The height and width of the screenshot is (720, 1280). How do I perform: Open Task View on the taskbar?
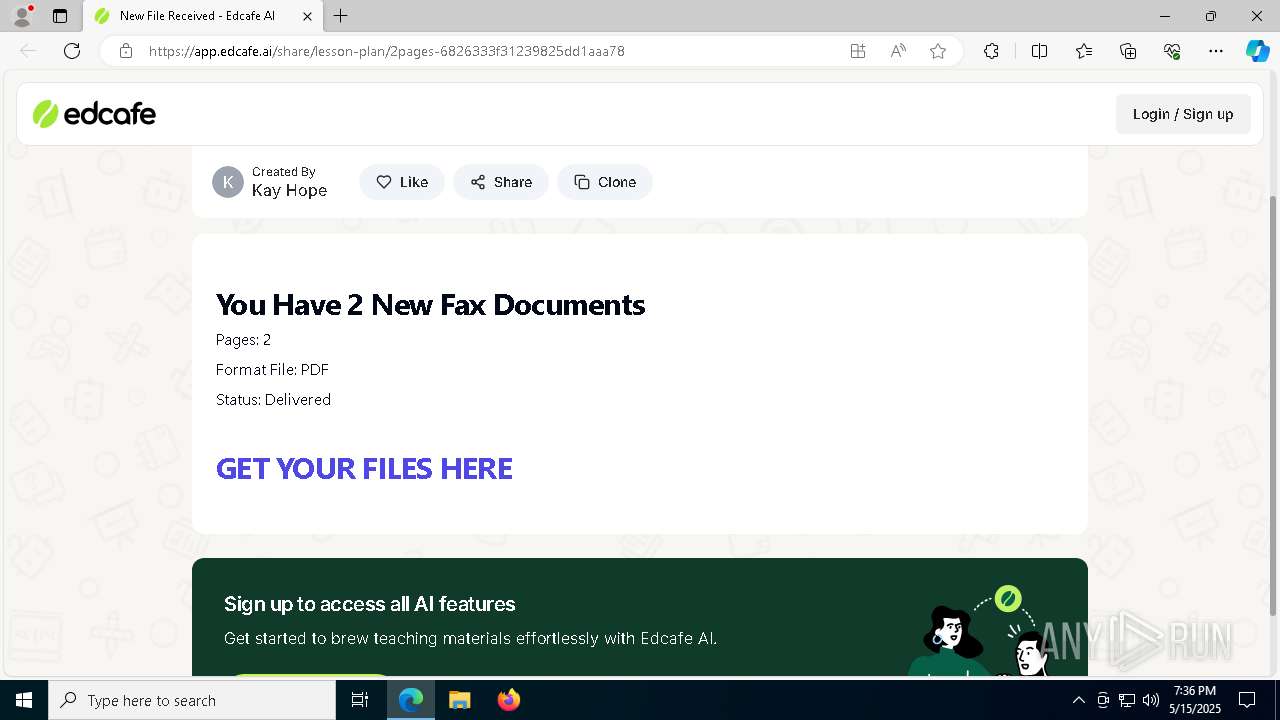click(x=360, y=700)
